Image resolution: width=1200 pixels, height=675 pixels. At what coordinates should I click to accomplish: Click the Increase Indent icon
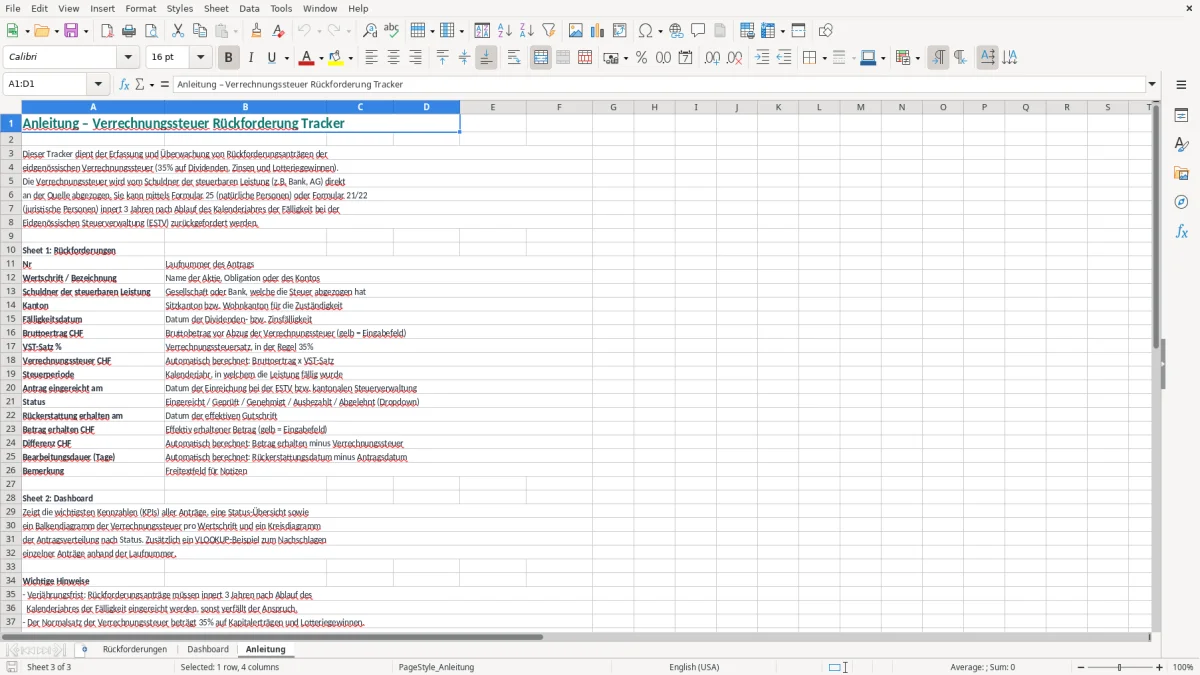762,58
